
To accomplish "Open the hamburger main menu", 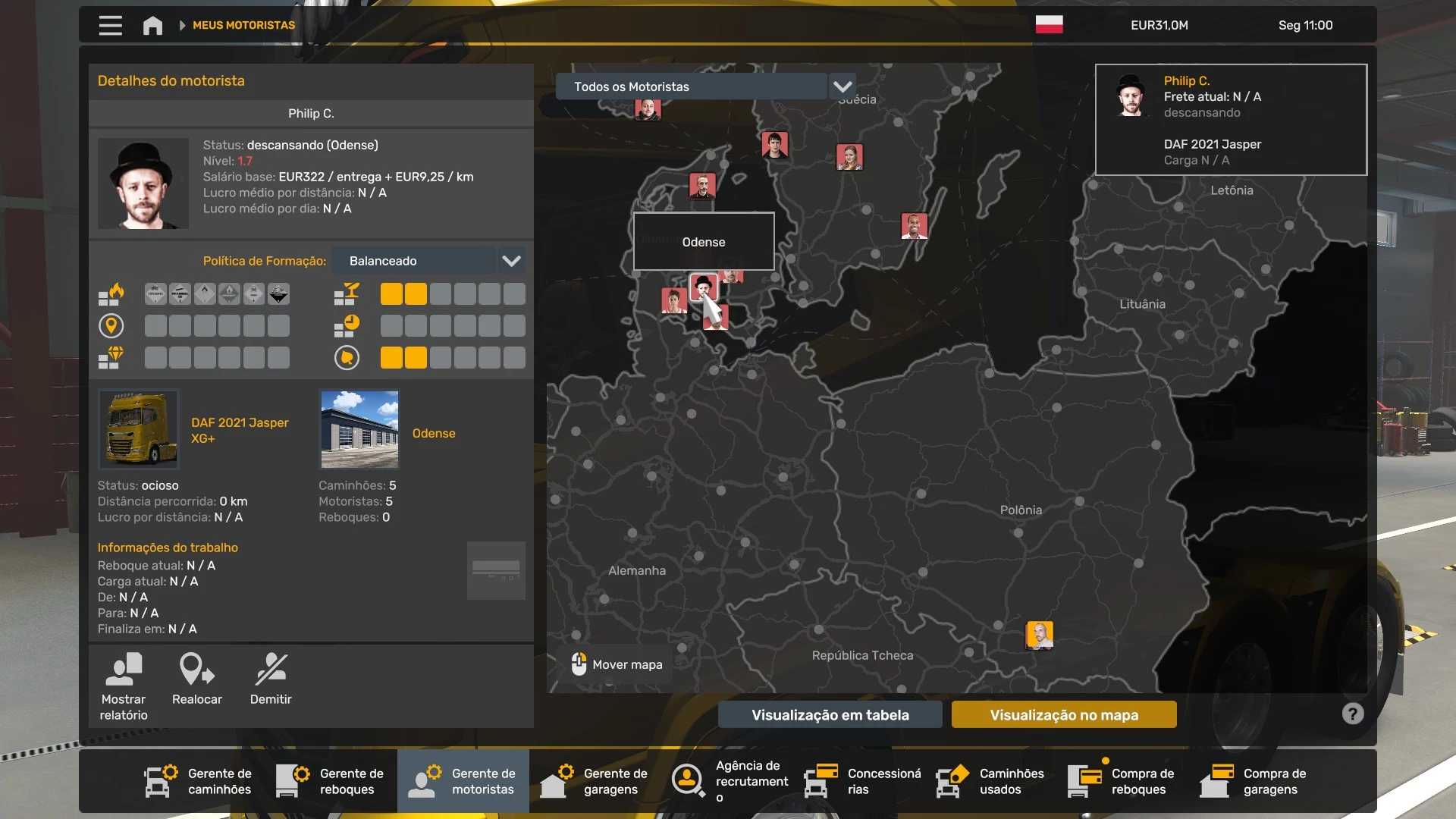I will tap(110, 25).
